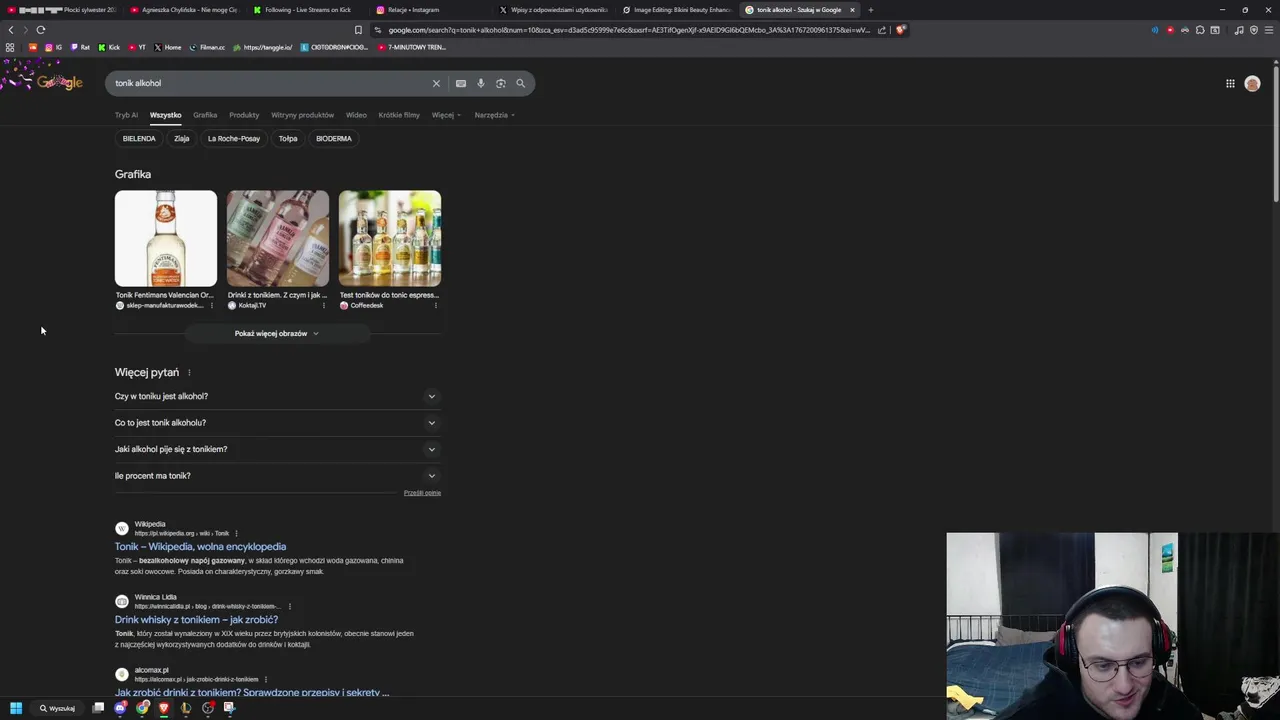
Task: Open the Google logo home link
Action: click(60, 82)
